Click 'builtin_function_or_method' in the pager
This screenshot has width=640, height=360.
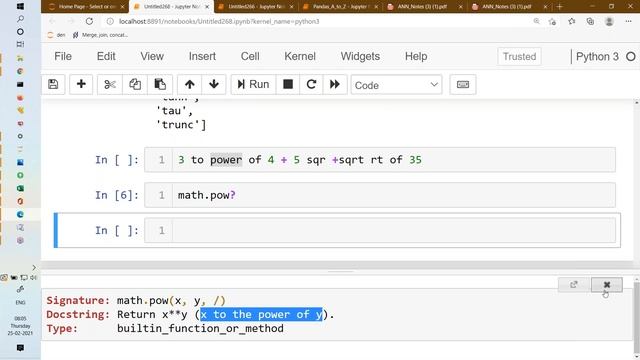(x=200, y=329)
